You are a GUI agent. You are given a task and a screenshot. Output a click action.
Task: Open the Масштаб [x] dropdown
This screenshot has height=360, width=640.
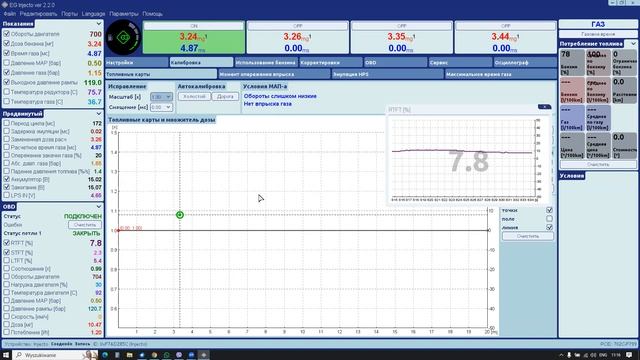161,97
